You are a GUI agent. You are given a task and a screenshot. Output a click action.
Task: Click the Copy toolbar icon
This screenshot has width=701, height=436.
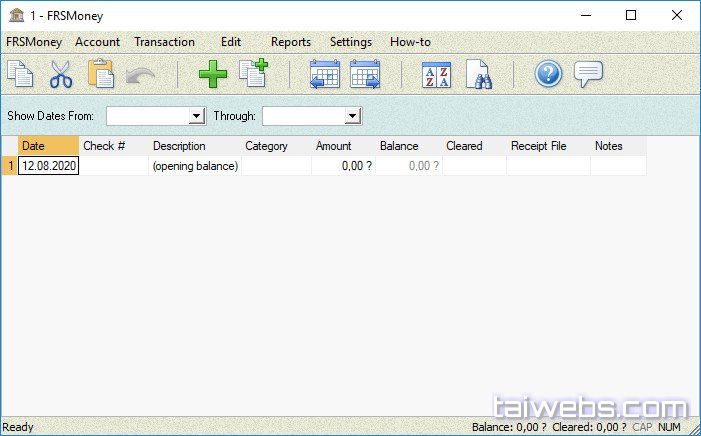tap(20, 75)
